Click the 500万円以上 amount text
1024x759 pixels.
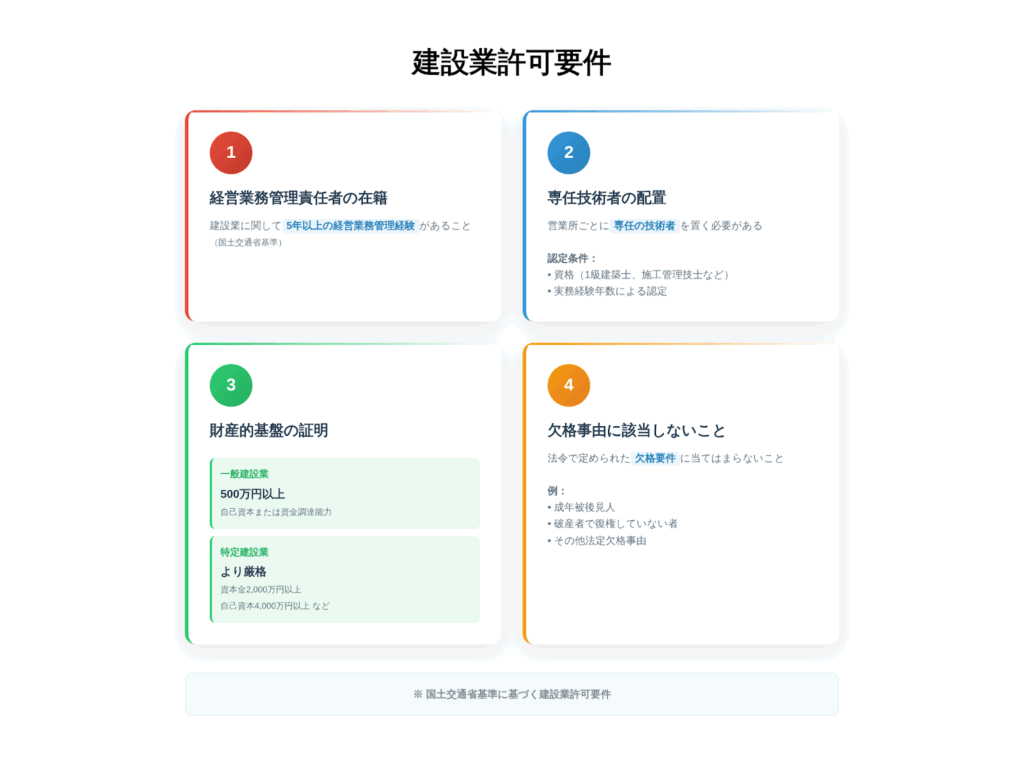[252, 494]
